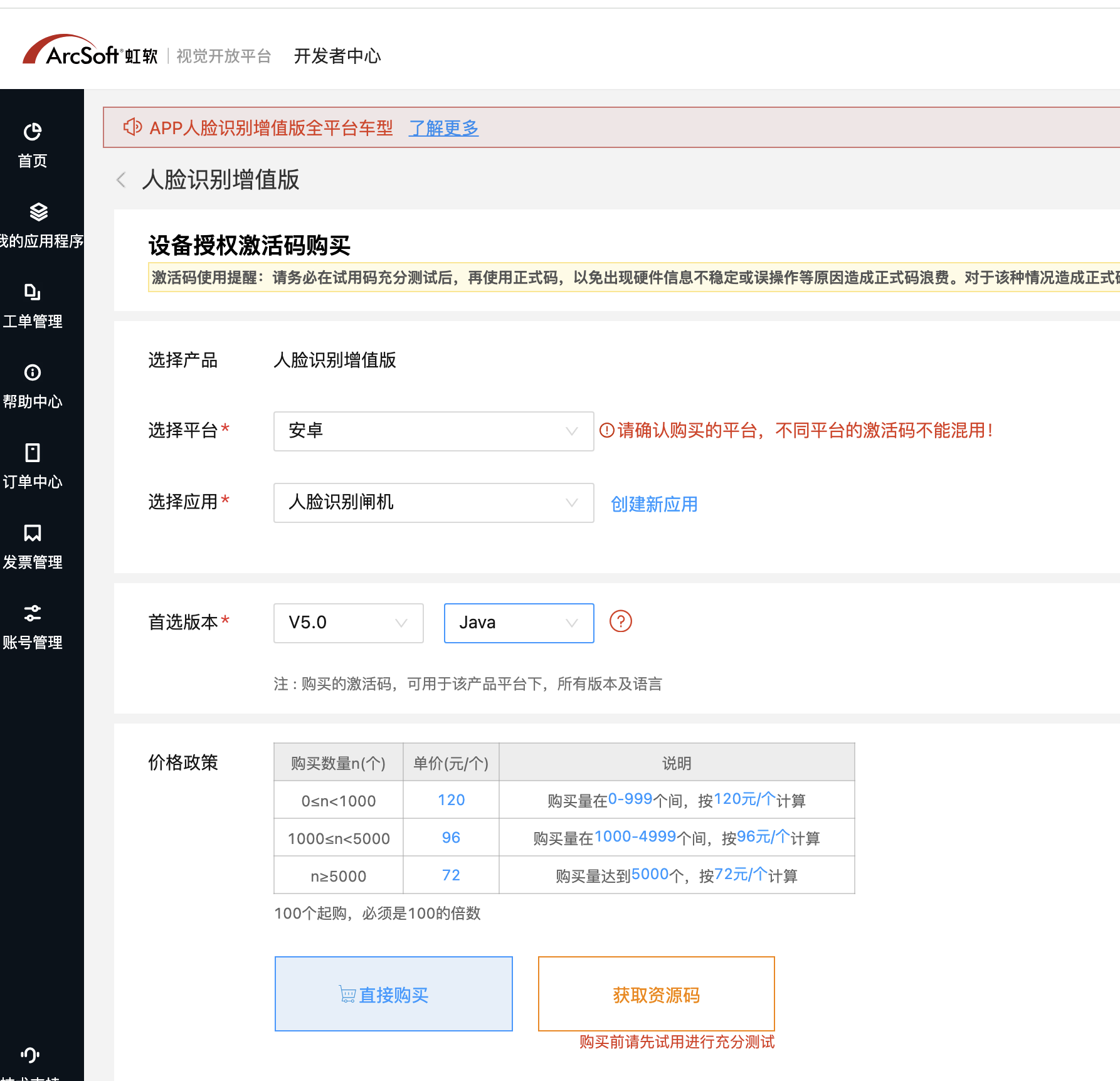Click the 单价(元/个) column header
This screenshot has width=1120, height=1081.
[452, 762]
